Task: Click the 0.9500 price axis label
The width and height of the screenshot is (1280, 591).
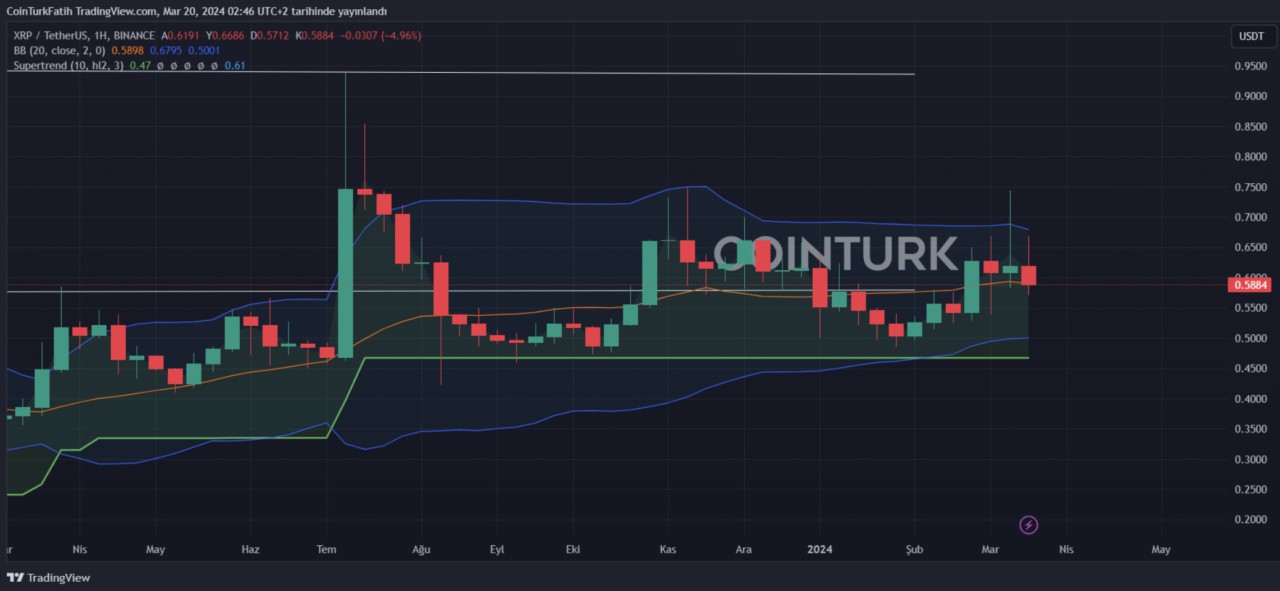Action: (1252, 66)
